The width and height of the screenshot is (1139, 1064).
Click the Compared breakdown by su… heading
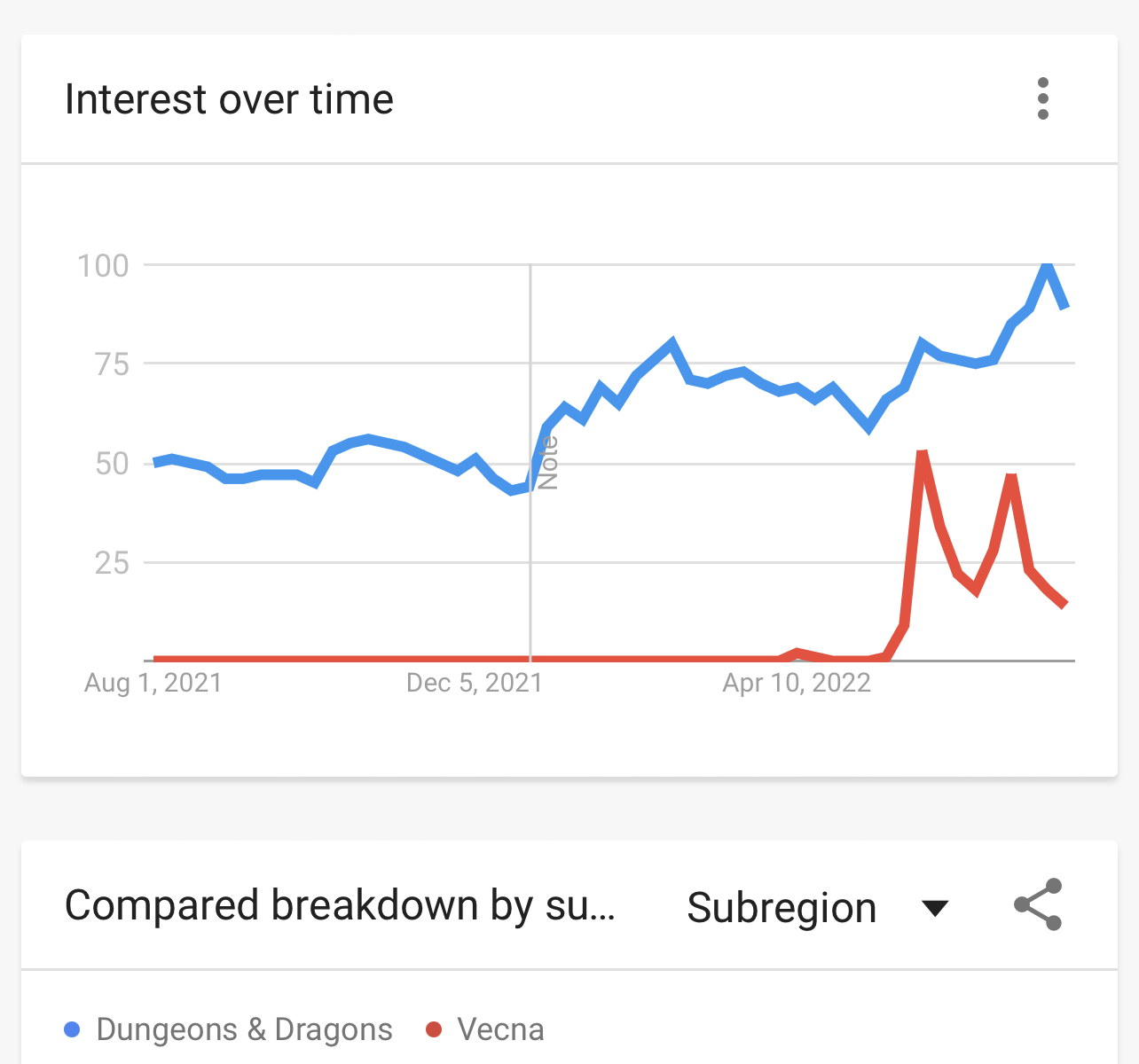pyautogui.click(x=340, y=906)
